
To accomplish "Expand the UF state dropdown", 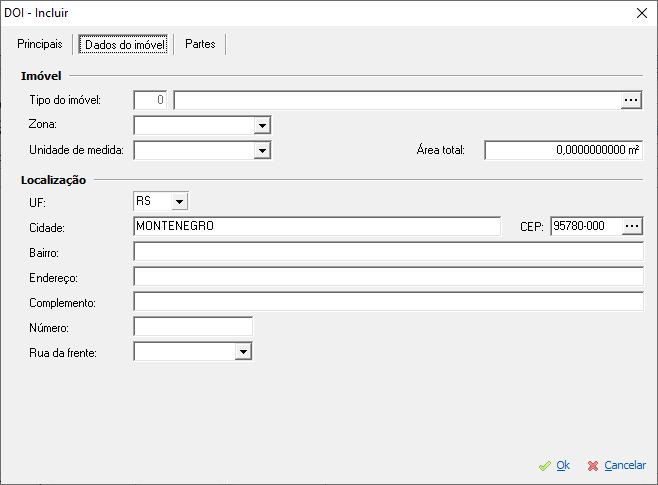I will (x=178, y=202).
